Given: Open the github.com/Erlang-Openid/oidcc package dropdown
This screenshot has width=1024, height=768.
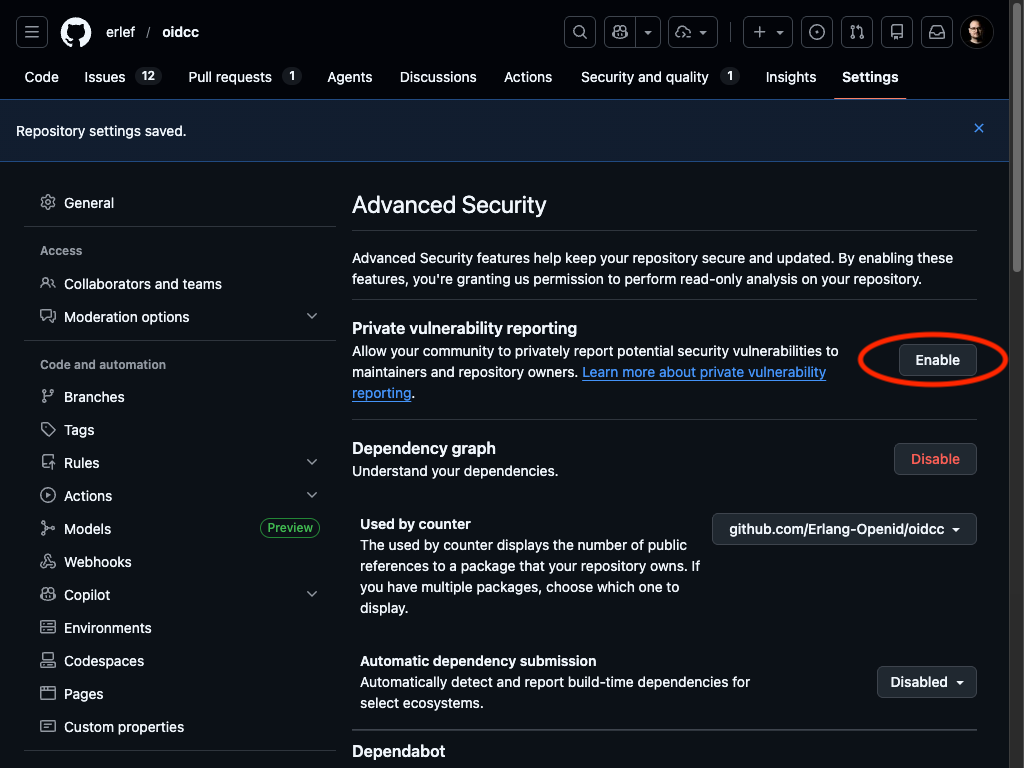Looking at the screenshot, I should [844, 529].
